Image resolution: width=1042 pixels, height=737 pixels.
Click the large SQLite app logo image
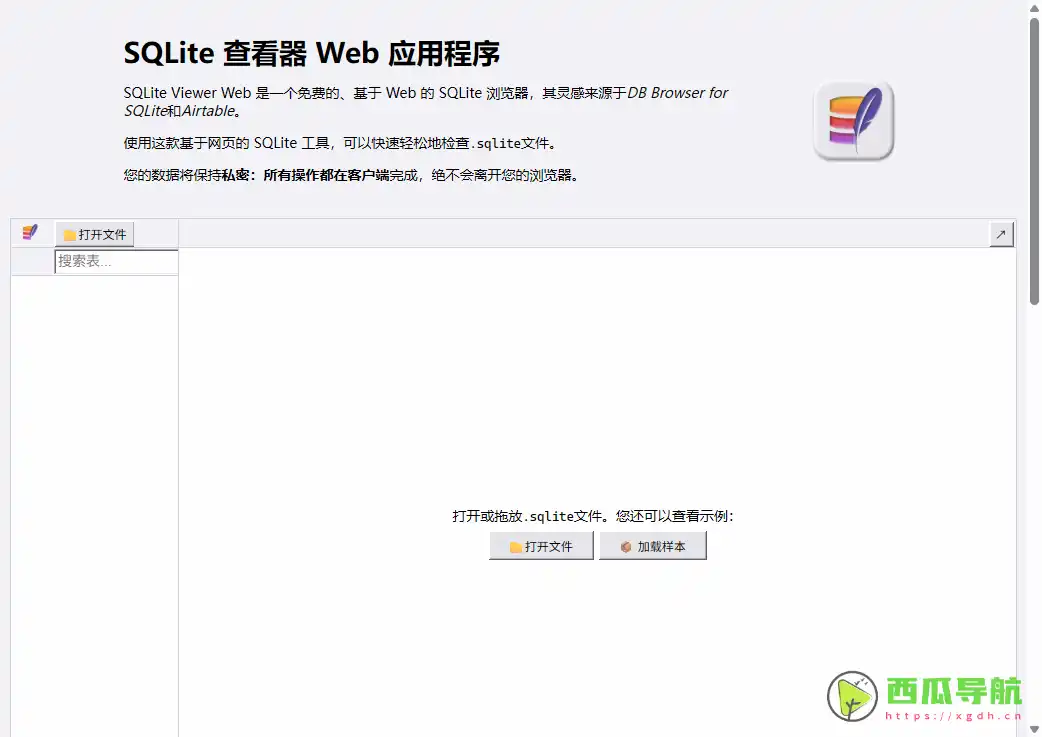point(853,119)
